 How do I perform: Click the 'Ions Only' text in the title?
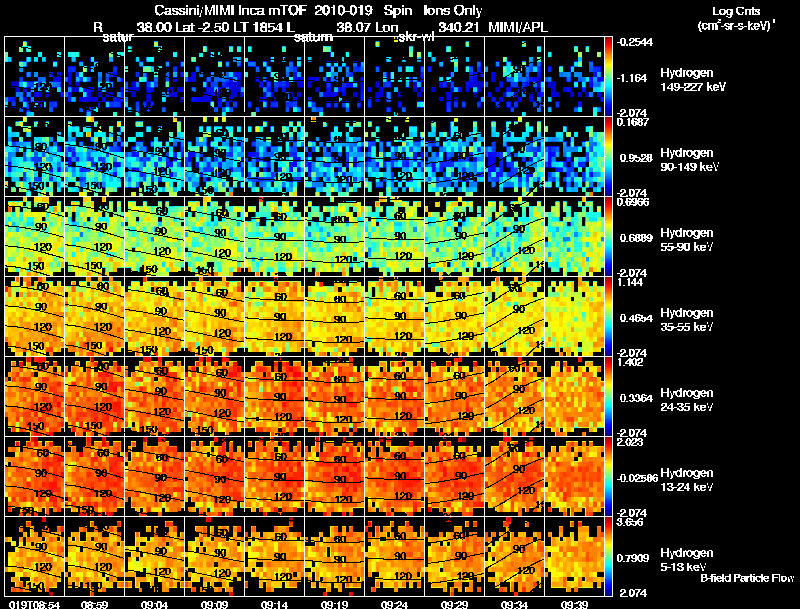tap(453, 10)
